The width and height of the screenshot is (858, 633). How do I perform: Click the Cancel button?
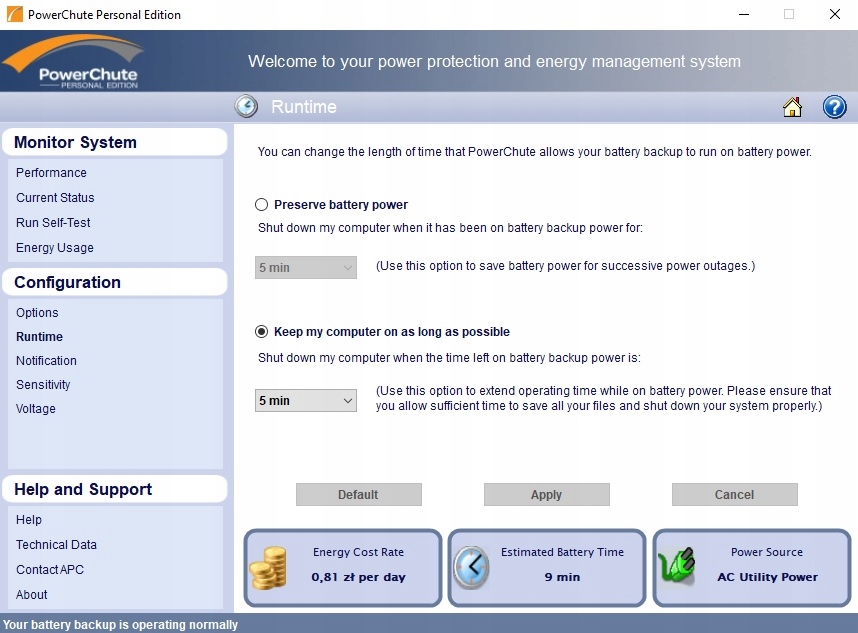pos(735,495)
